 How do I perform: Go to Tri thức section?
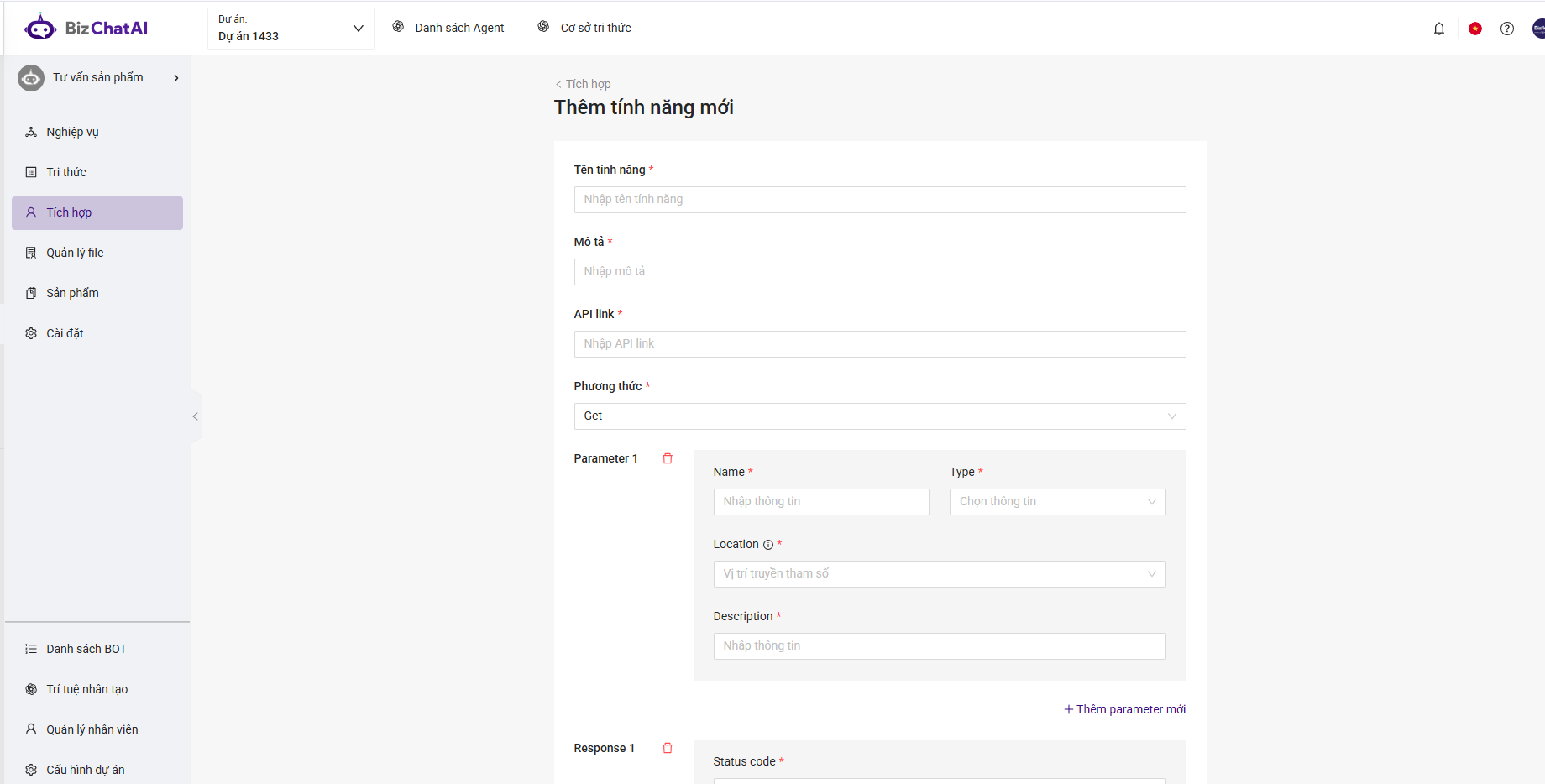coord(97,172)
